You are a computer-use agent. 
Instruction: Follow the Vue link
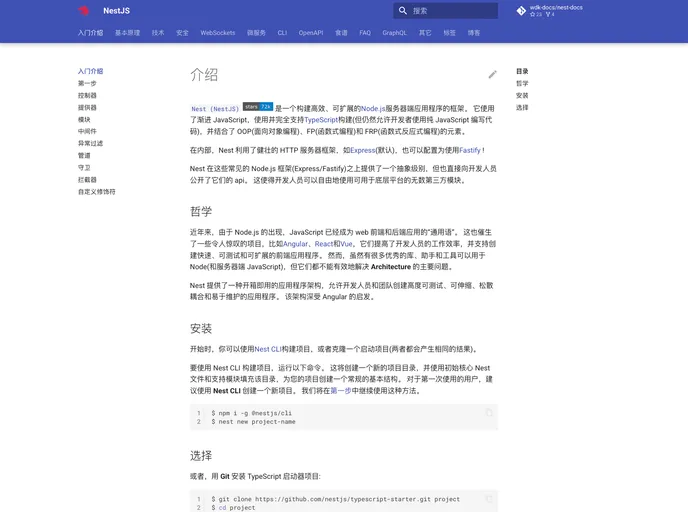(346, 244)
